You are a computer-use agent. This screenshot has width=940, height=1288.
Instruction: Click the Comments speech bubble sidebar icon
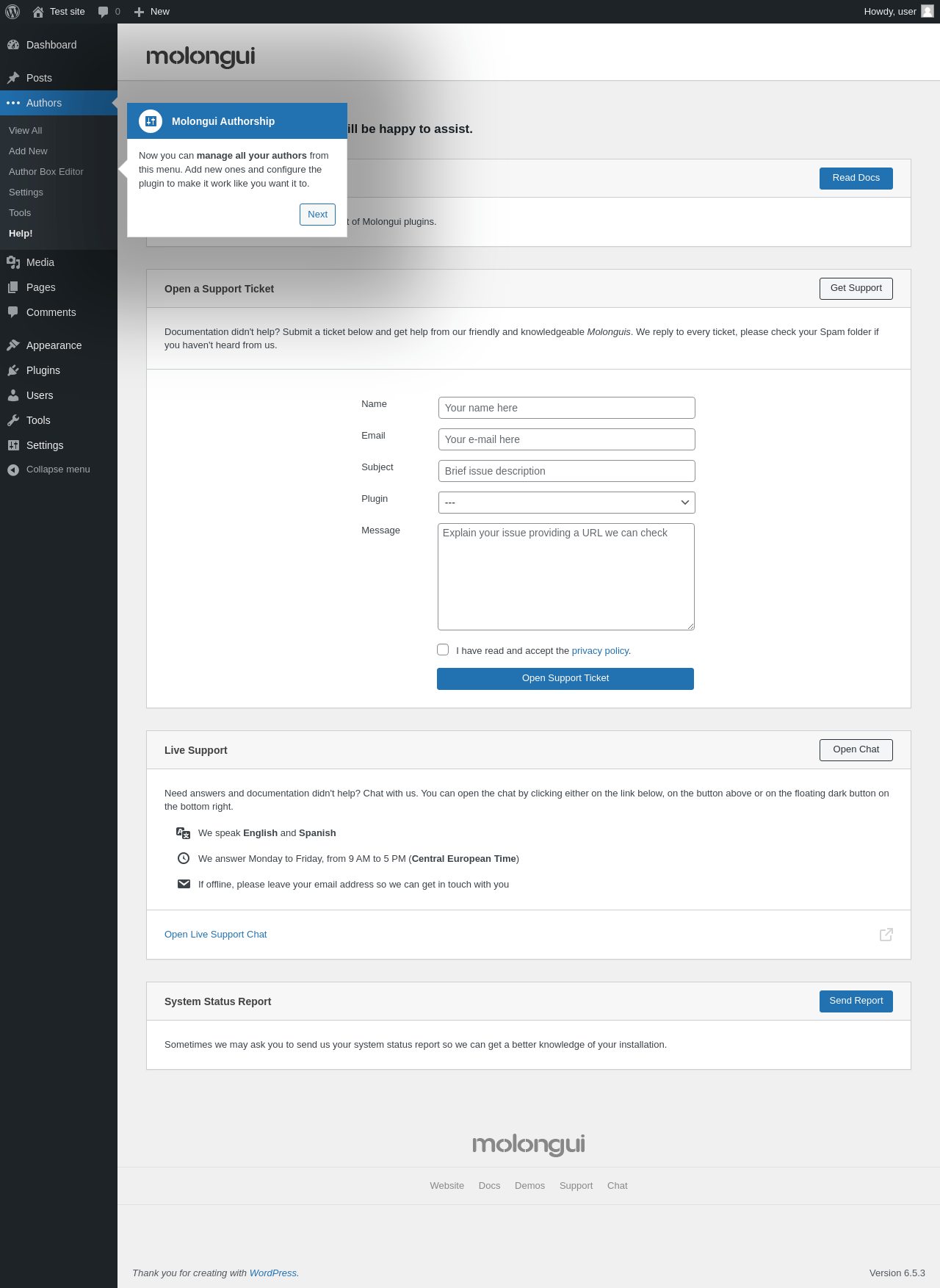click(x=13, y=312)
